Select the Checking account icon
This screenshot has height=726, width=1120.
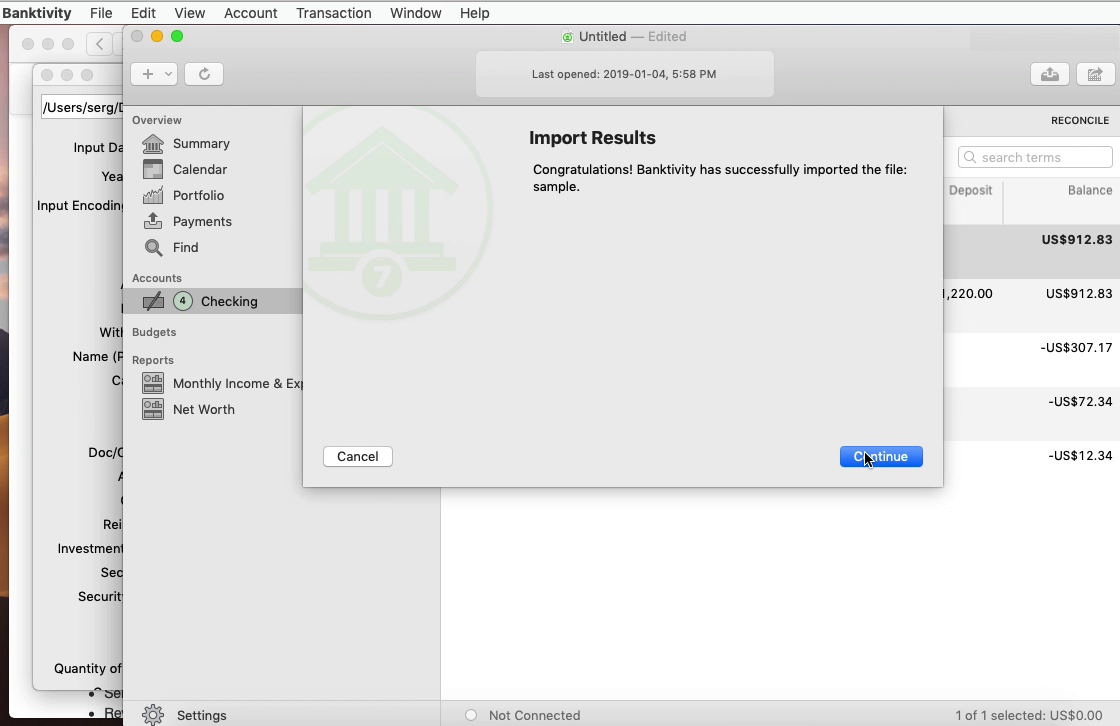coord(153,302)
